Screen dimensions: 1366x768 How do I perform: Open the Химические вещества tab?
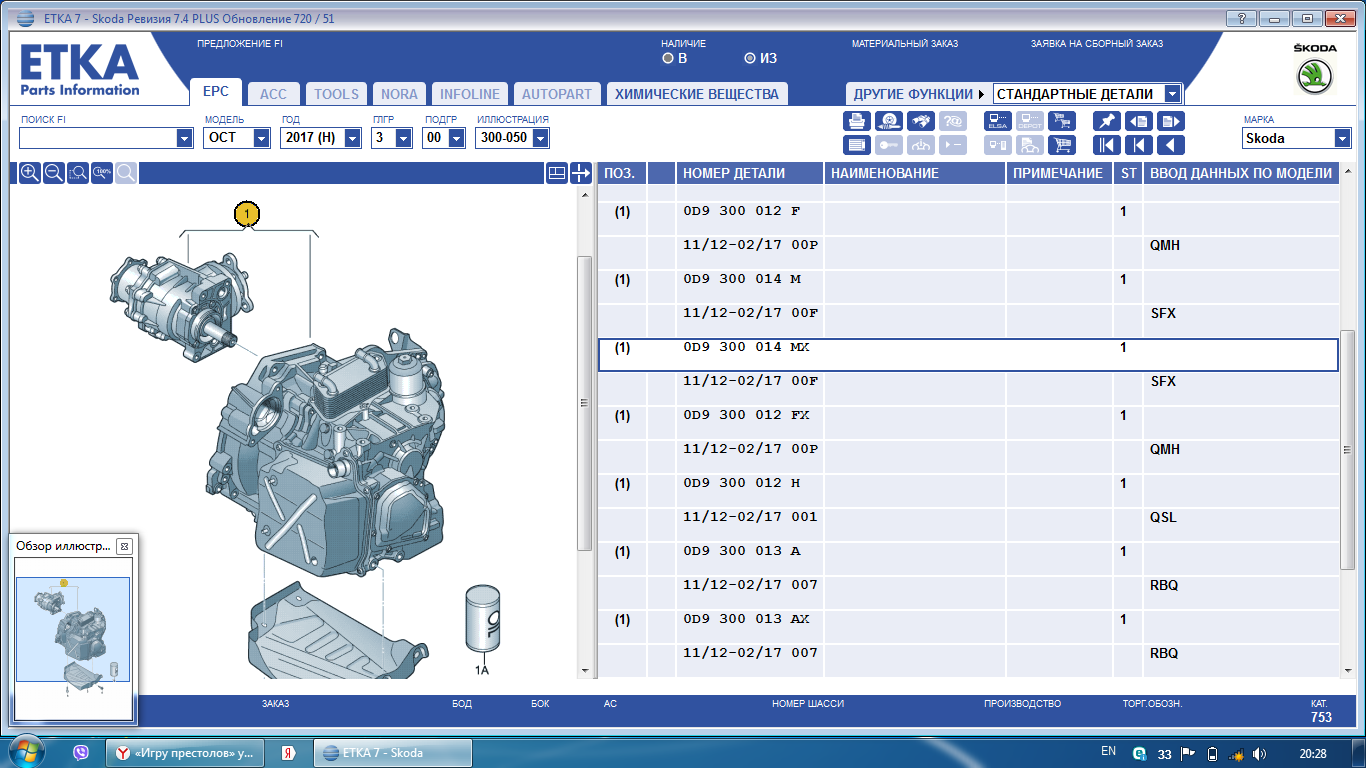(696, 94)
